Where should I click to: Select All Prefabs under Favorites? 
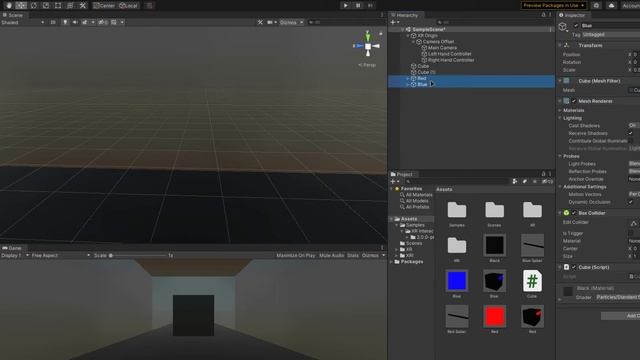[418, 207]
